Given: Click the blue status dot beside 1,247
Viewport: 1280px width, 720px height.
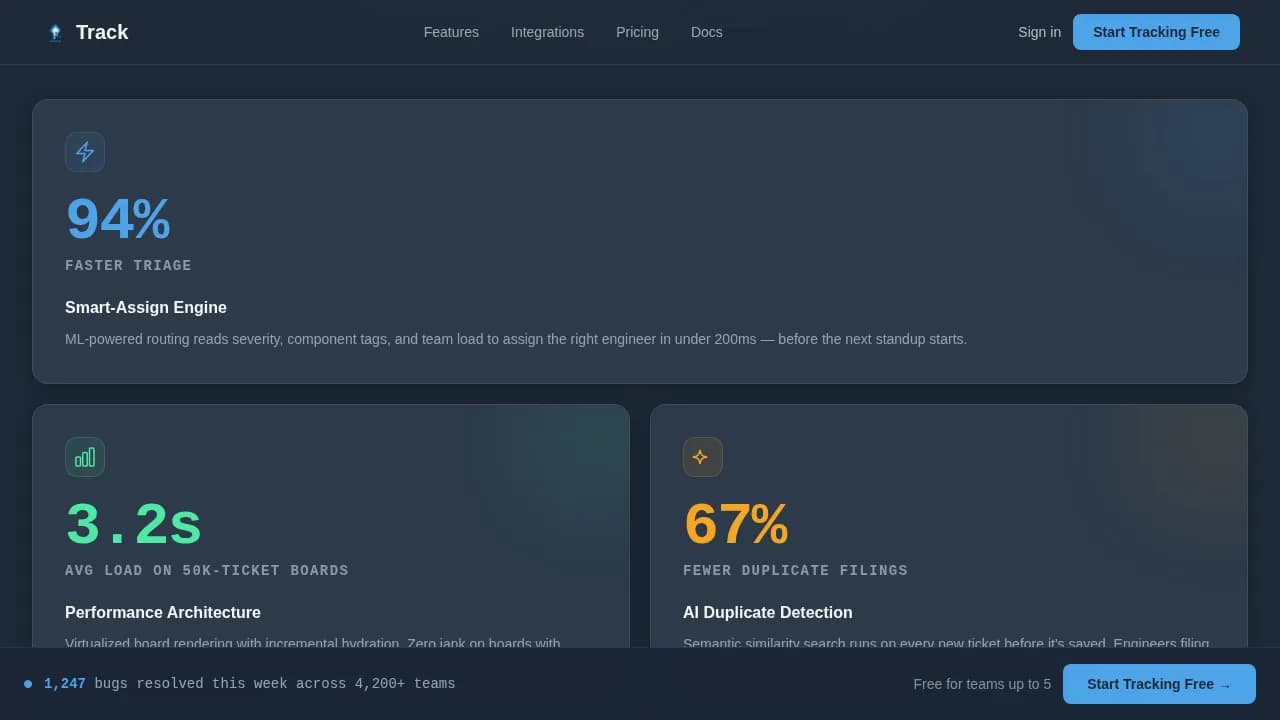Looking at the screenshot, I should (x=28, y=684).
